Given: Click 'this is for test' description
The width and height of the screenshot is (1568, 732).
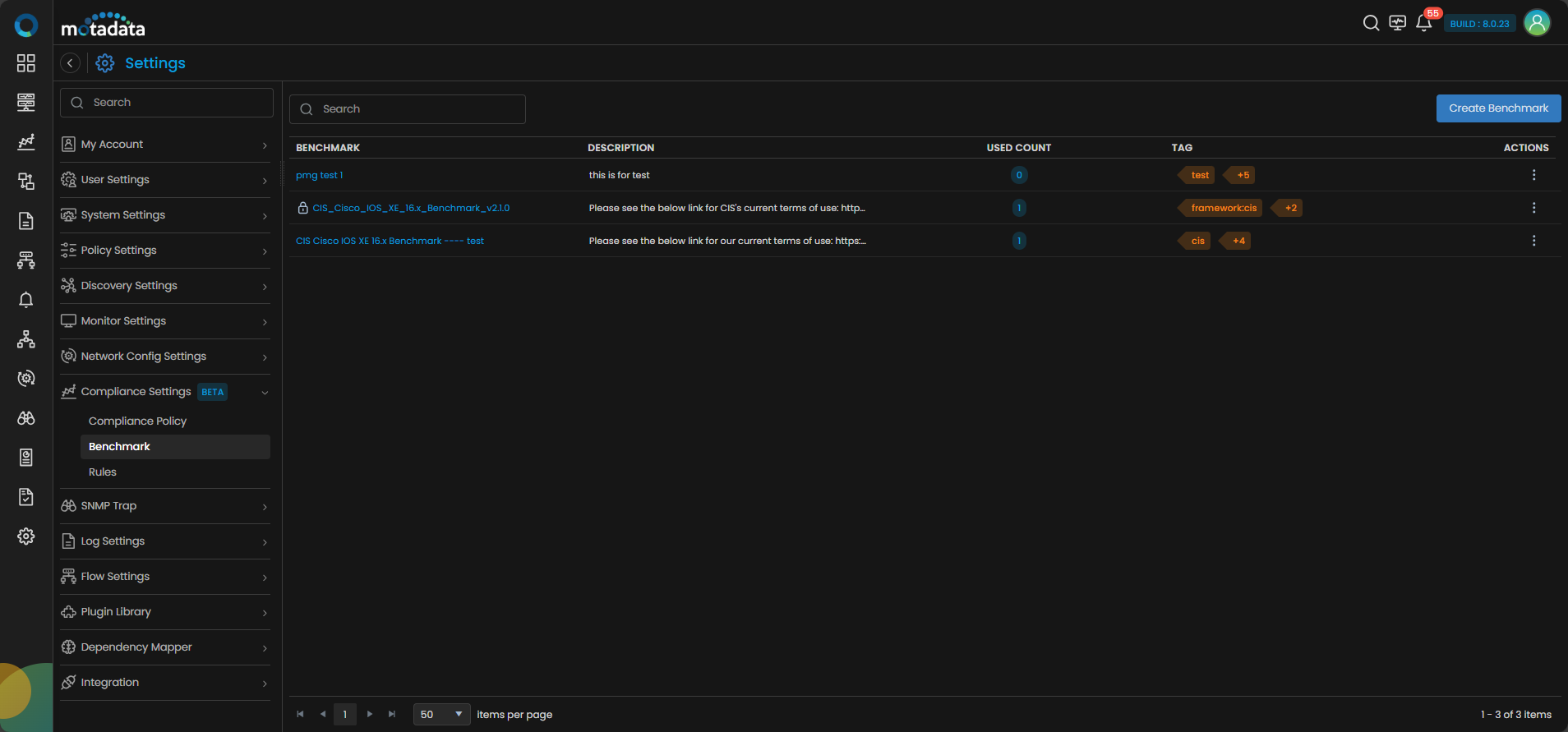Looking at the screenshot, I should click(x=619, y=175).
